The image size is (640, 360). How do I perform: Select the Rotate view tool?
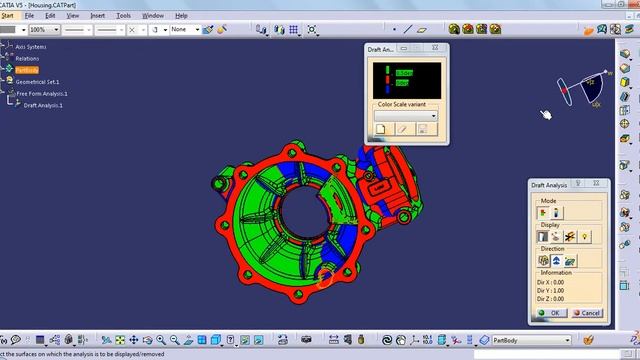tap(147, 340)
